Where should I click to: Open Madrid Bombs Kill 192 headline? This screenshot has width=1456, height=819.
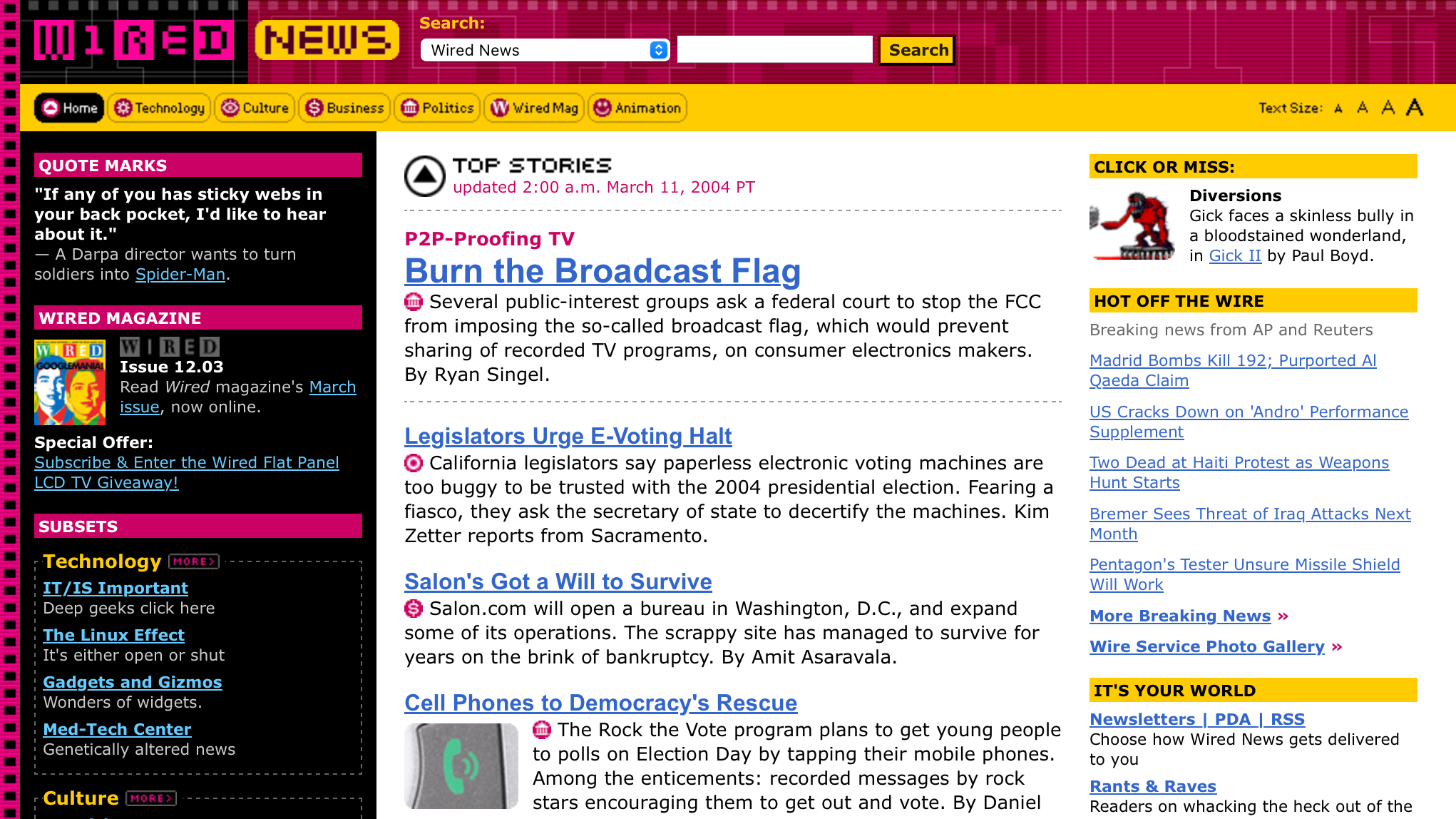1233,370
